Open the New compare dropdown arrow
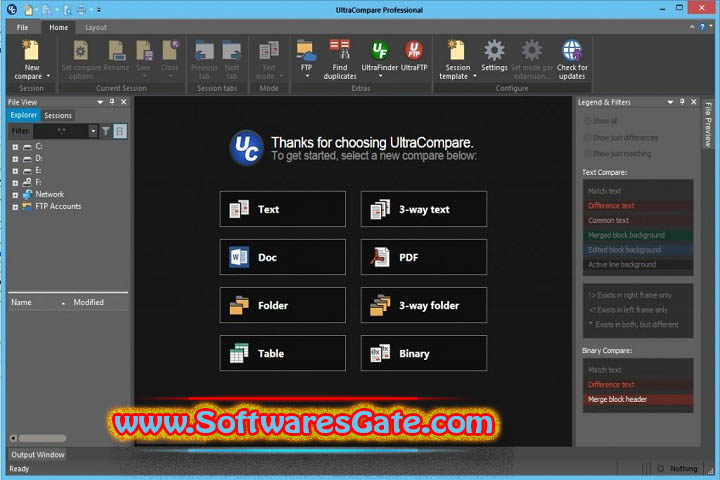 click(48, 76)
